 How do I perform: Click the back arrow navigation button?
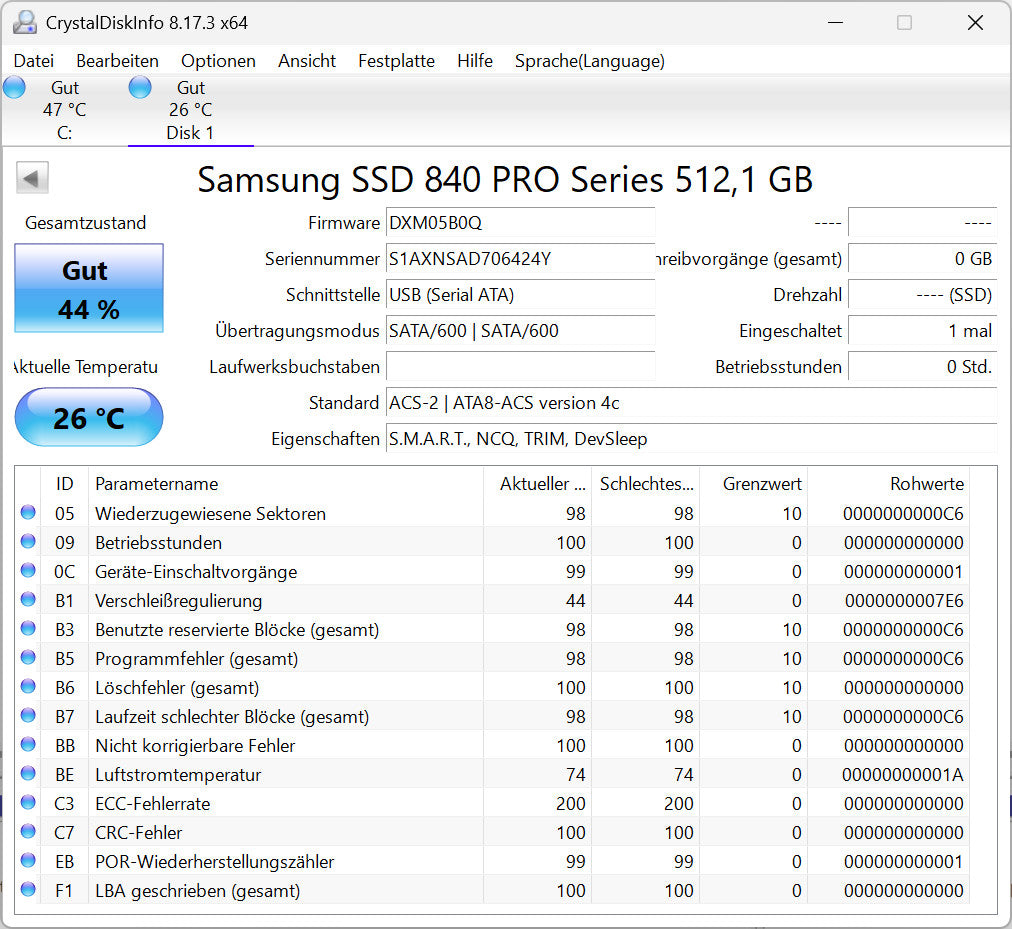[x=32, y=177]
